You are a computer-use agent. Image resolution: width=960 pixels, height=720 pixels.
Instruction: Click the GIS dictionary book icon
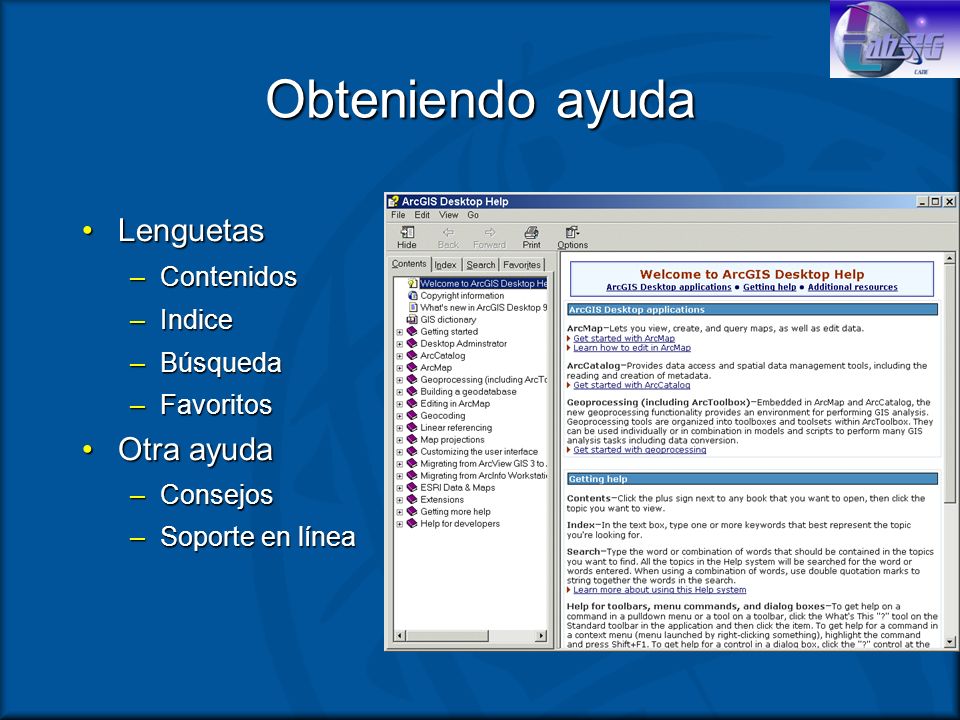pos(412,320)
